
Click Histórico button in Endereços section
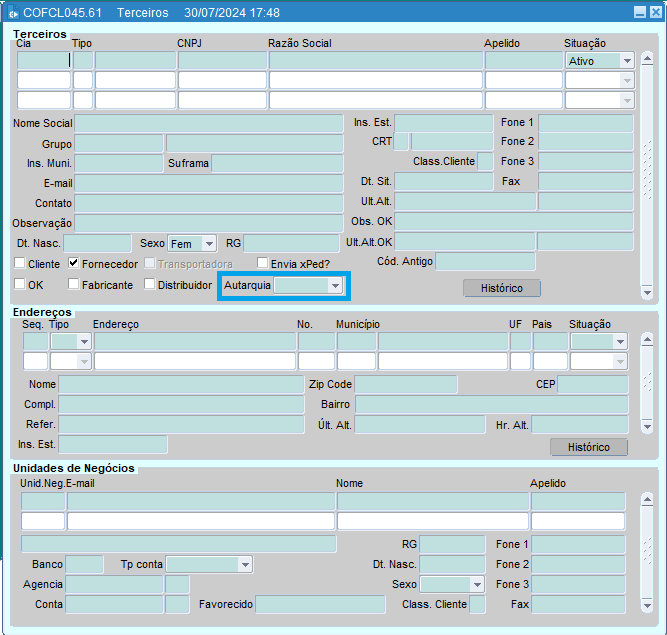(589, 447)
